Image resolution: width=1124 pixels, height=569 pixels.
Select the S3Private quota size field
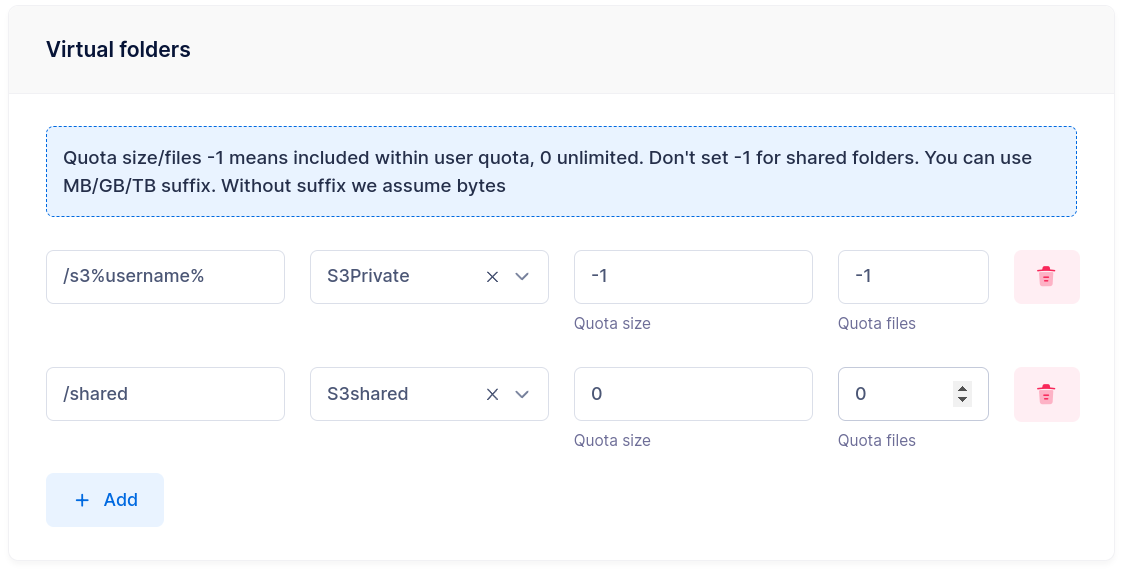pyautogui.click(x=692, y=277)
